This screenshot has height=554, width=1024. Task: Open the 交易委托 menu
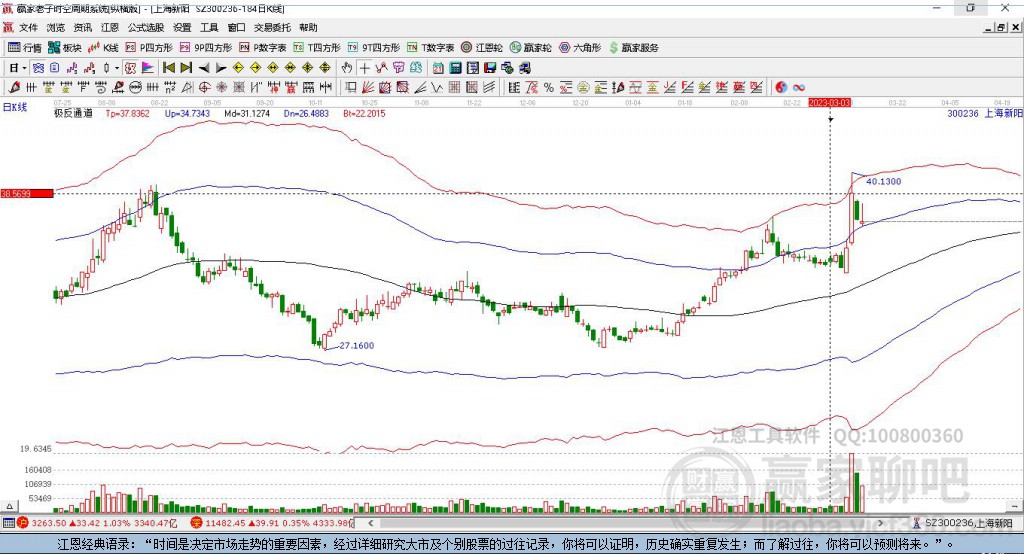272,27
